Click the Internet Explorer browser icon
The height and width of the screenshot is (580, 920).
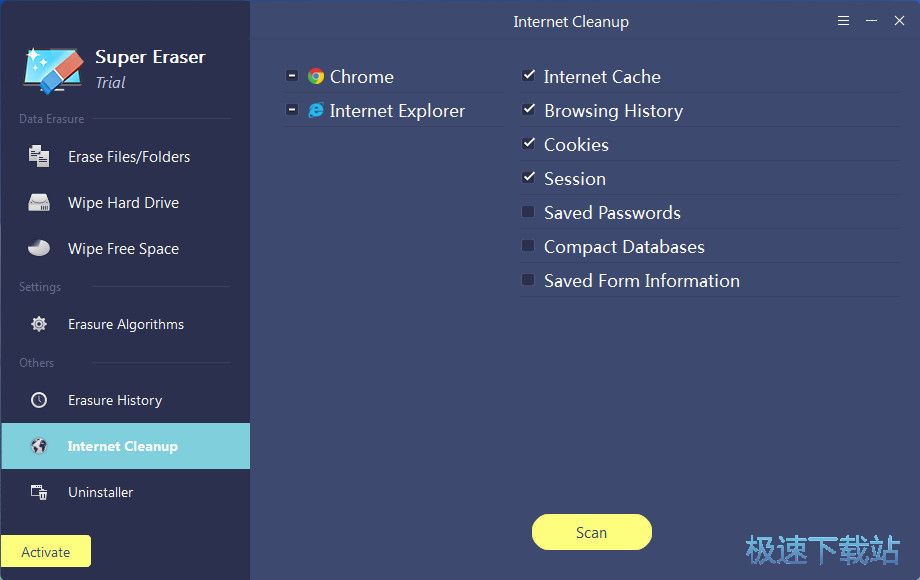pos(315,110)
